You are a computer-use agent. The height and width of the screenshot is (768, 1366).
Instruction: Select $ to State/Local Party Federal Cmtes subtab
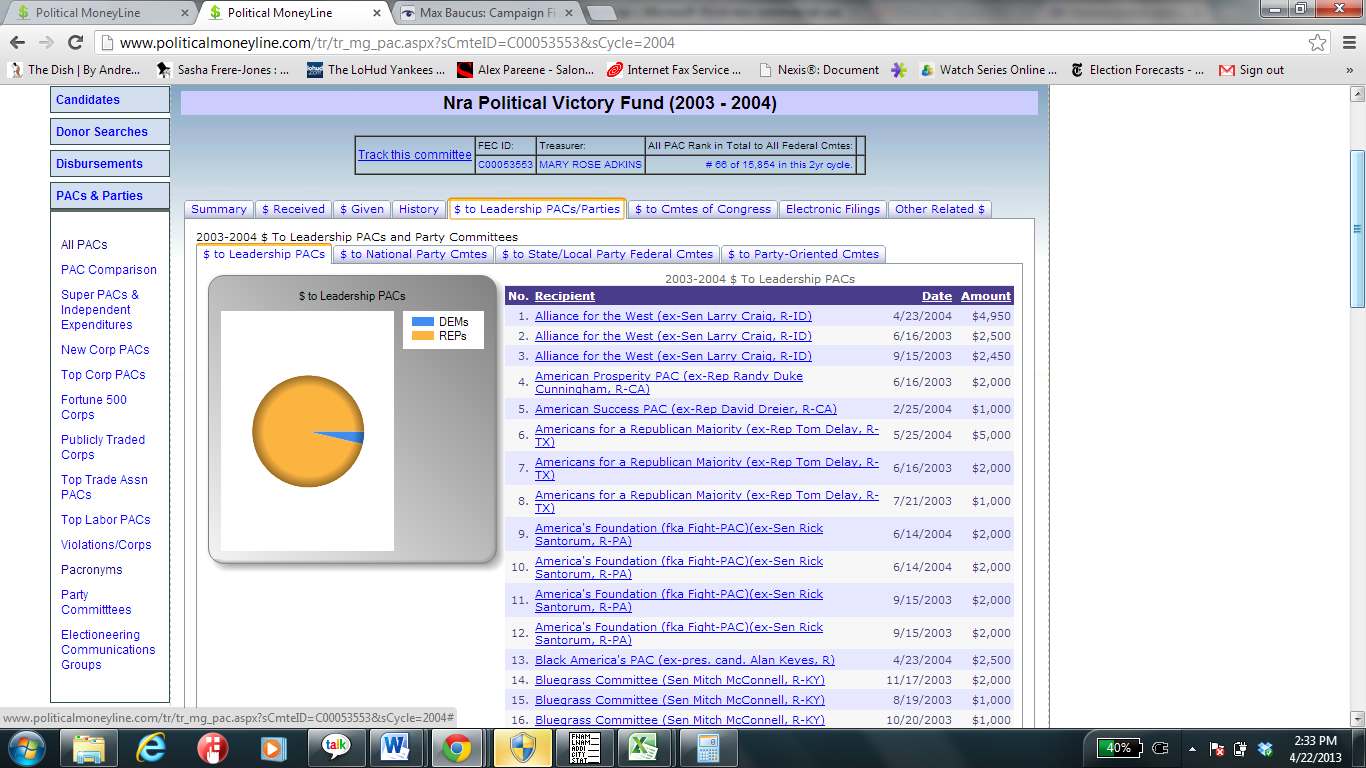point(607,254)
